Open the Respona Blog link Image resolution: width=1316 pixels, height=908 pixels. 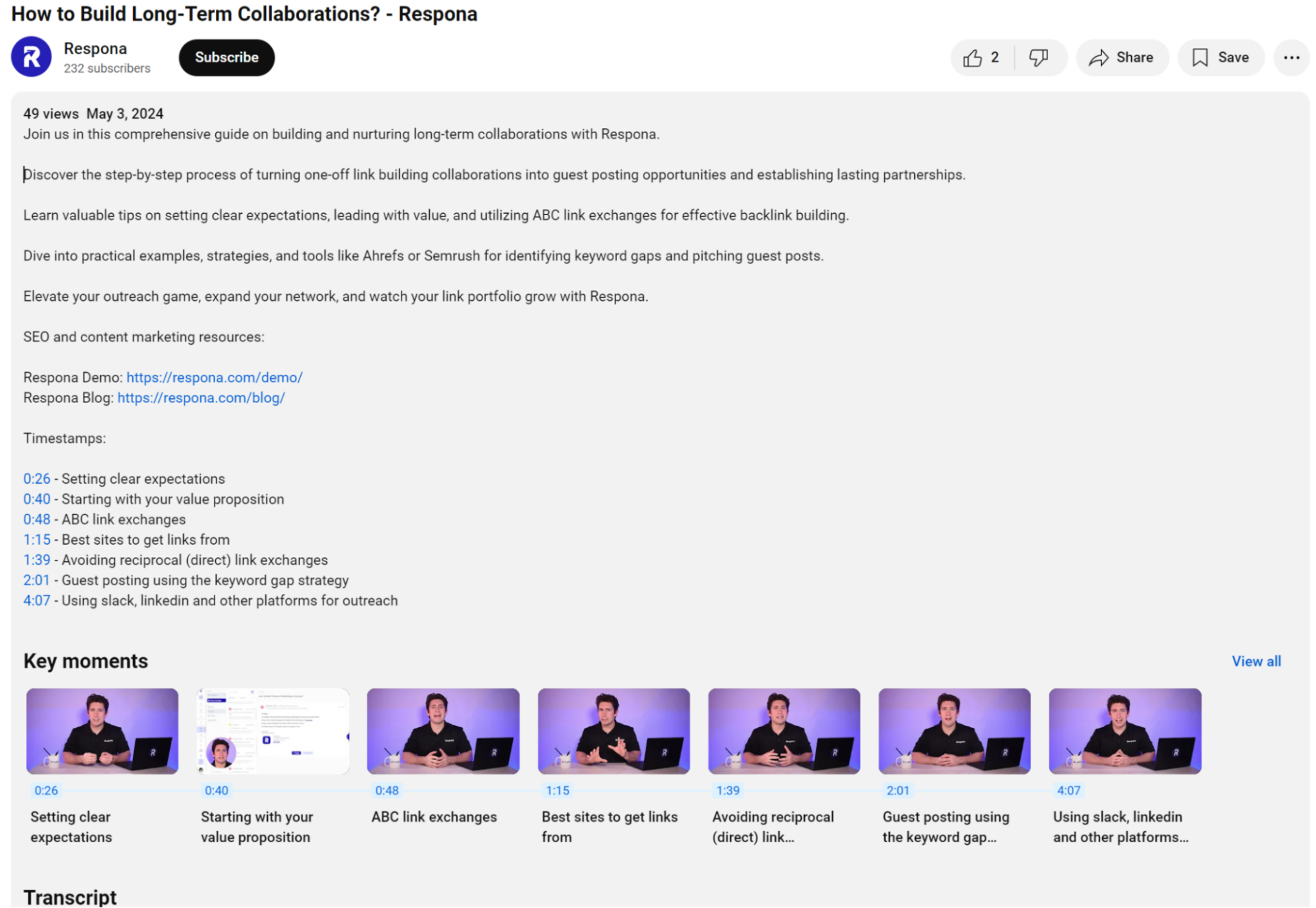pos(201,398)
